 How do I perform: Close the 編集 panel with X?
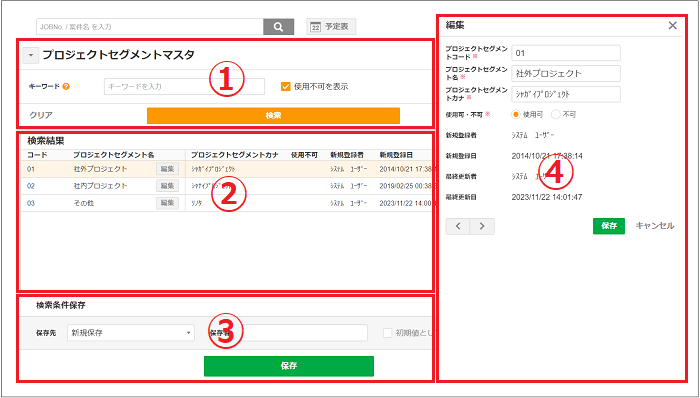(672, 25)
